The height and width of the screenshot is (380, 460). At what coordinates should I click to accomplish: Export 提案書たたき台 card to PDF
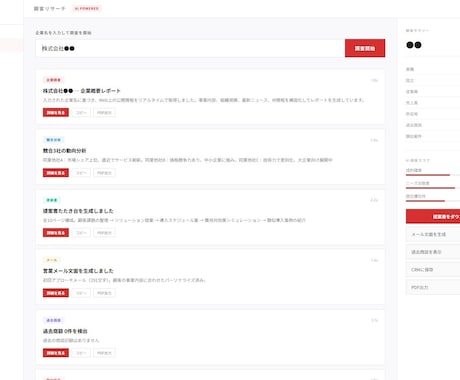(x=104, y=233)
